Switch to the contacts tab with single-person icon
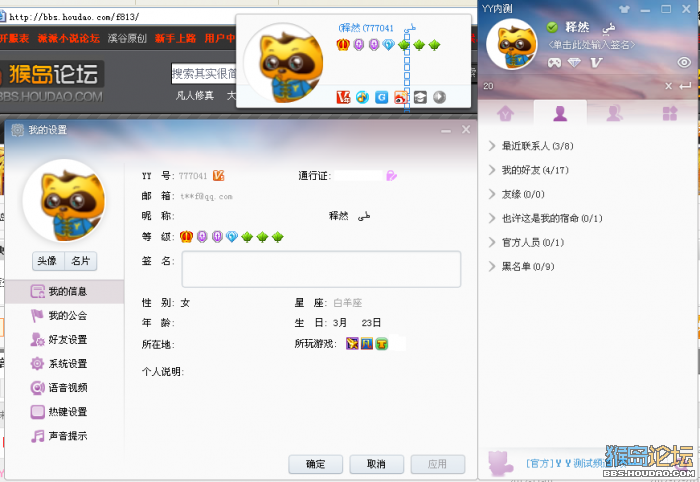This screenshot has height=482, width=700. (560, 113)
